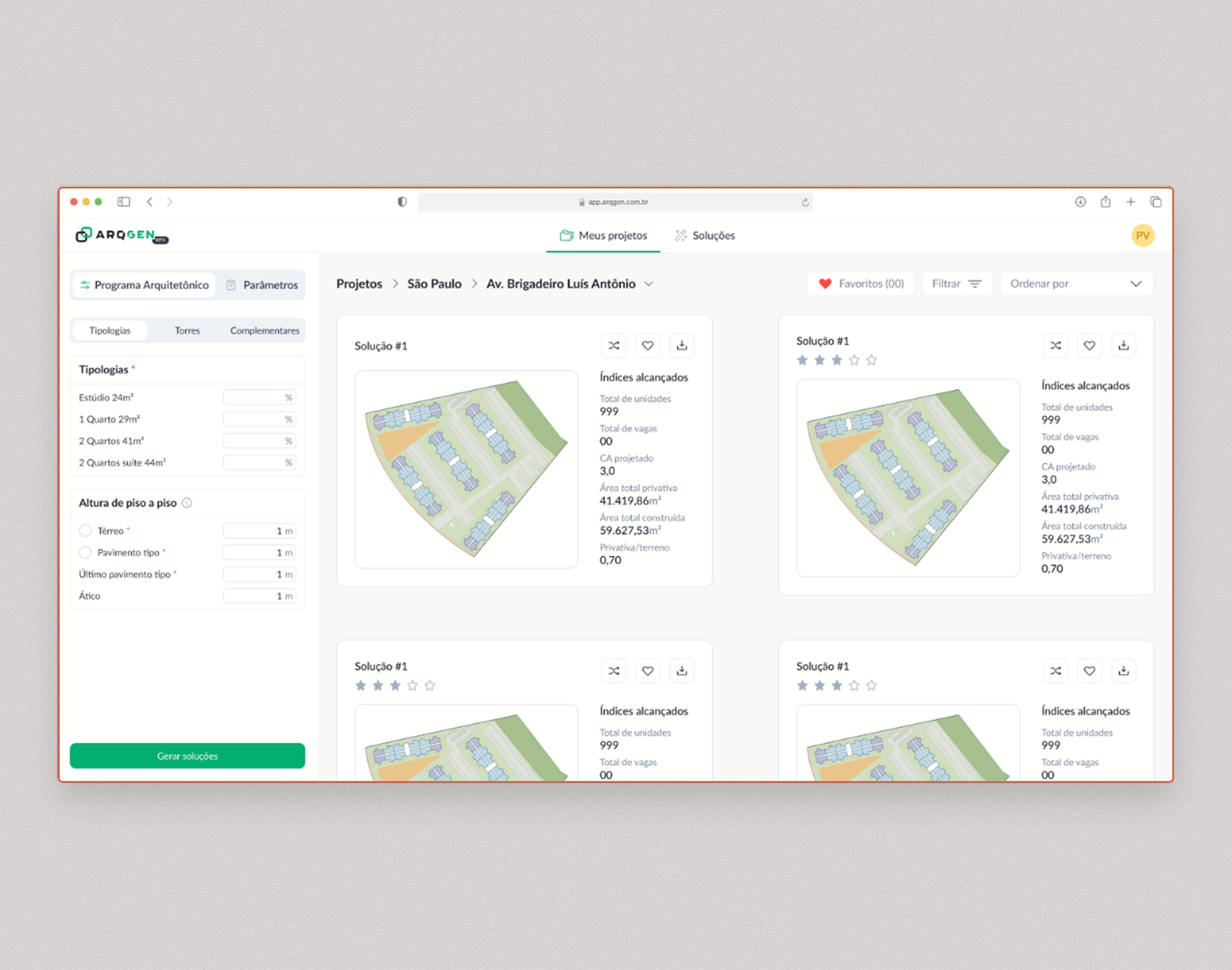The height and width of the screenshot is (970, 1232).
Task: Click 2 Quartos 41m² percentage field
Action: coord(259,441)
